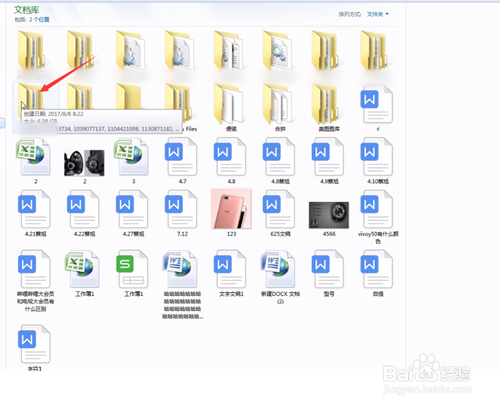
Task: Open the WPS document starting with 4.22
Action: tap(84, 213)
